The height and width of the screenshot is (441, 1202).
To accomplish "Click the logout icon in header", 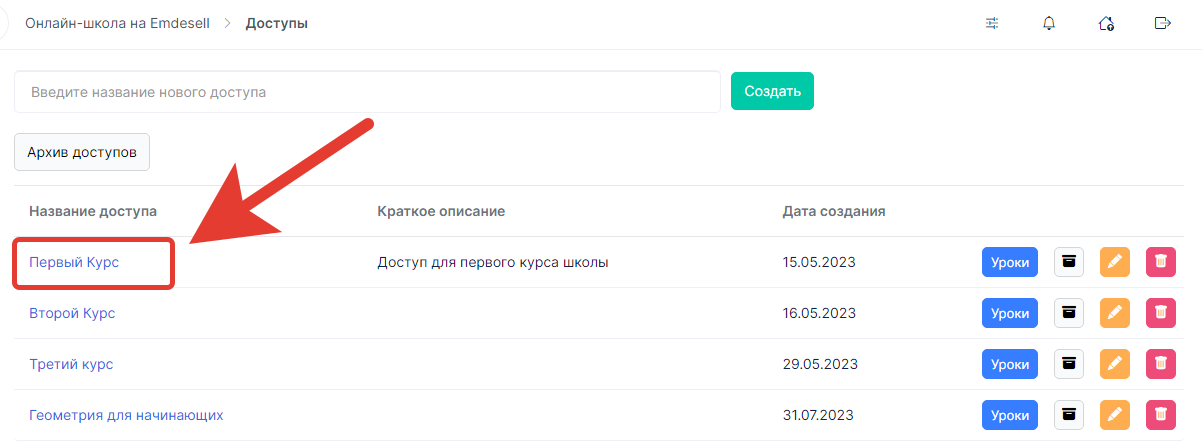I will coord(1163,23).
